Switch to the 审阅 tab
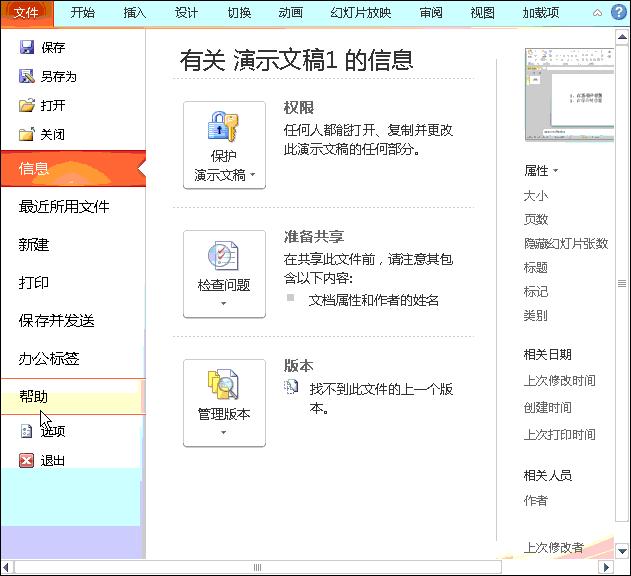The image size is (631, 576). pyautogui.click(x=431, y=12)
